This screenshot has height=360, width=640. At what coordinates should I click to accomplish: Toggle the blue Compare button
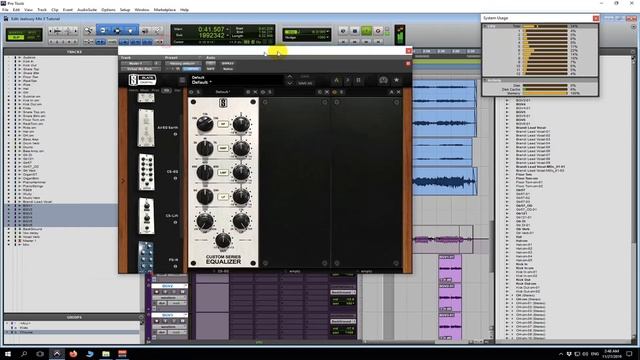click(x=191, y=69)
